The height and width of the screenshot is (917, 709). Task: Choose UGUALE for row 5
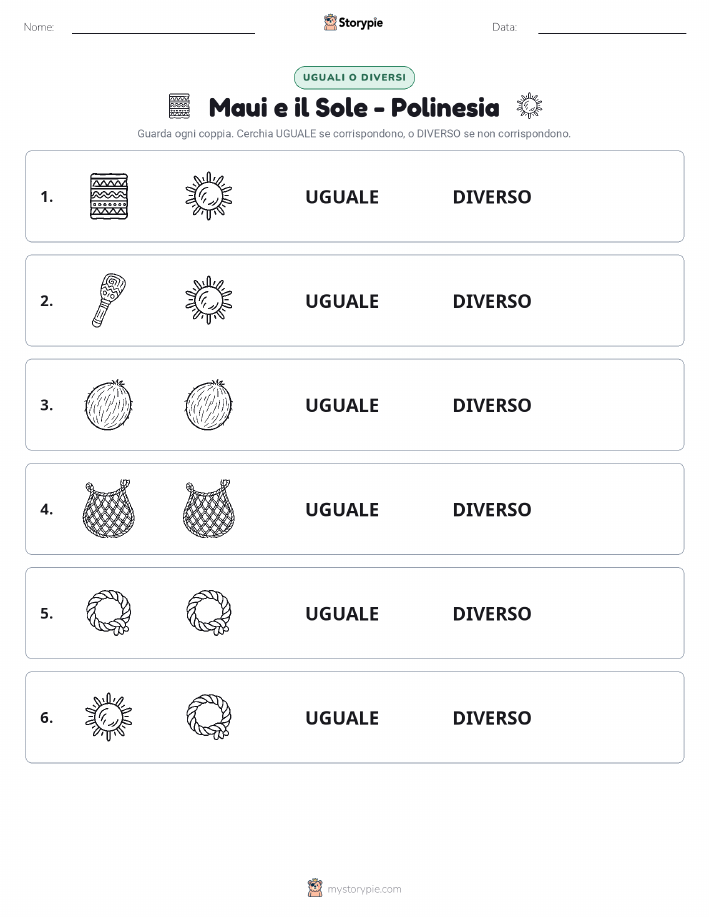[x=342, y=613]
